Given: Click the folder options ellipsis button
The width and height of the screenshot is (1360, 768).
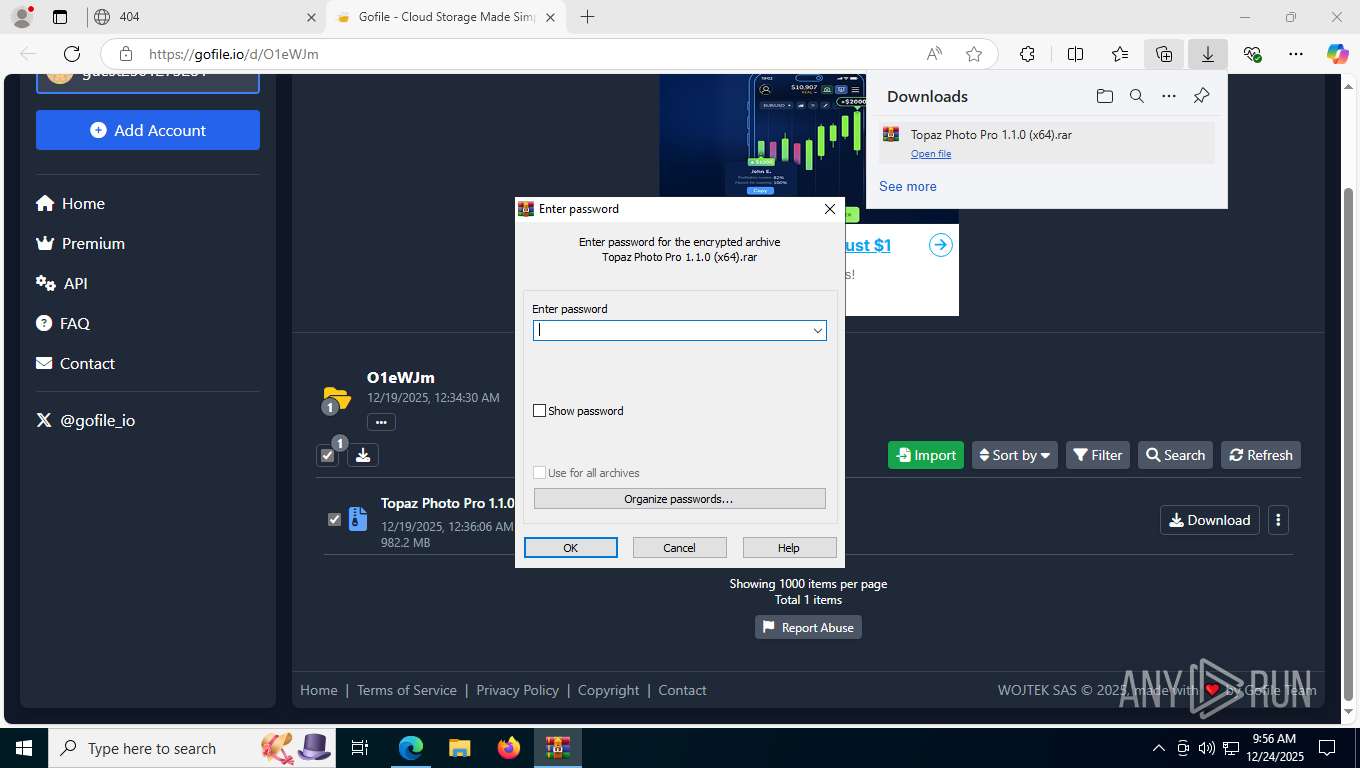Looking at the screenshot, I should click(x=381, y=422).
